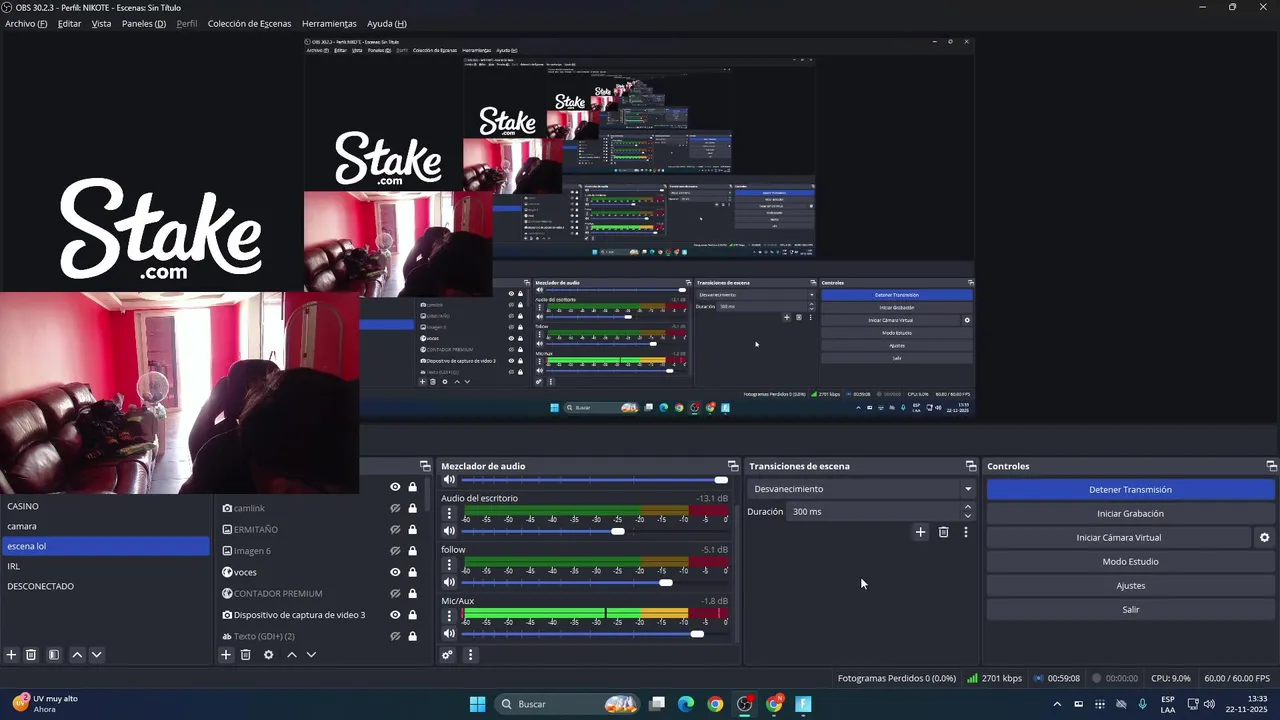Show the Imagen 6 source
The width and height of the screenshot is (1280, 720).
395,551
